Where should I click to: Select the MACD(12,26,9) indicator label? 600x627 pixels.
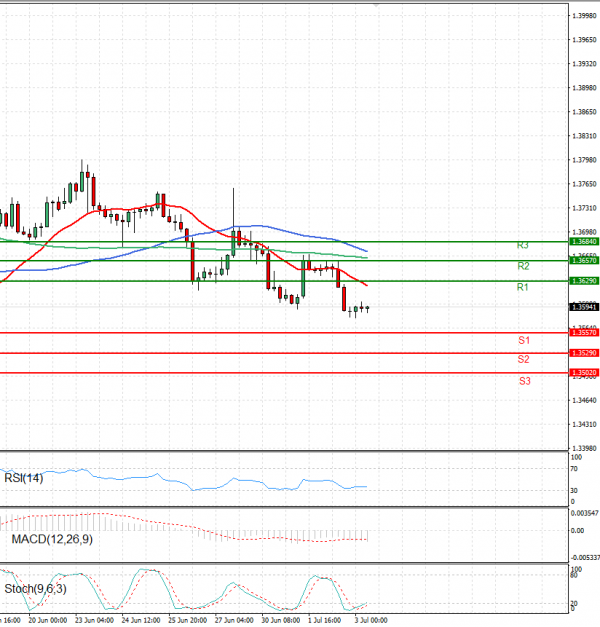click(x=52, y=539)
